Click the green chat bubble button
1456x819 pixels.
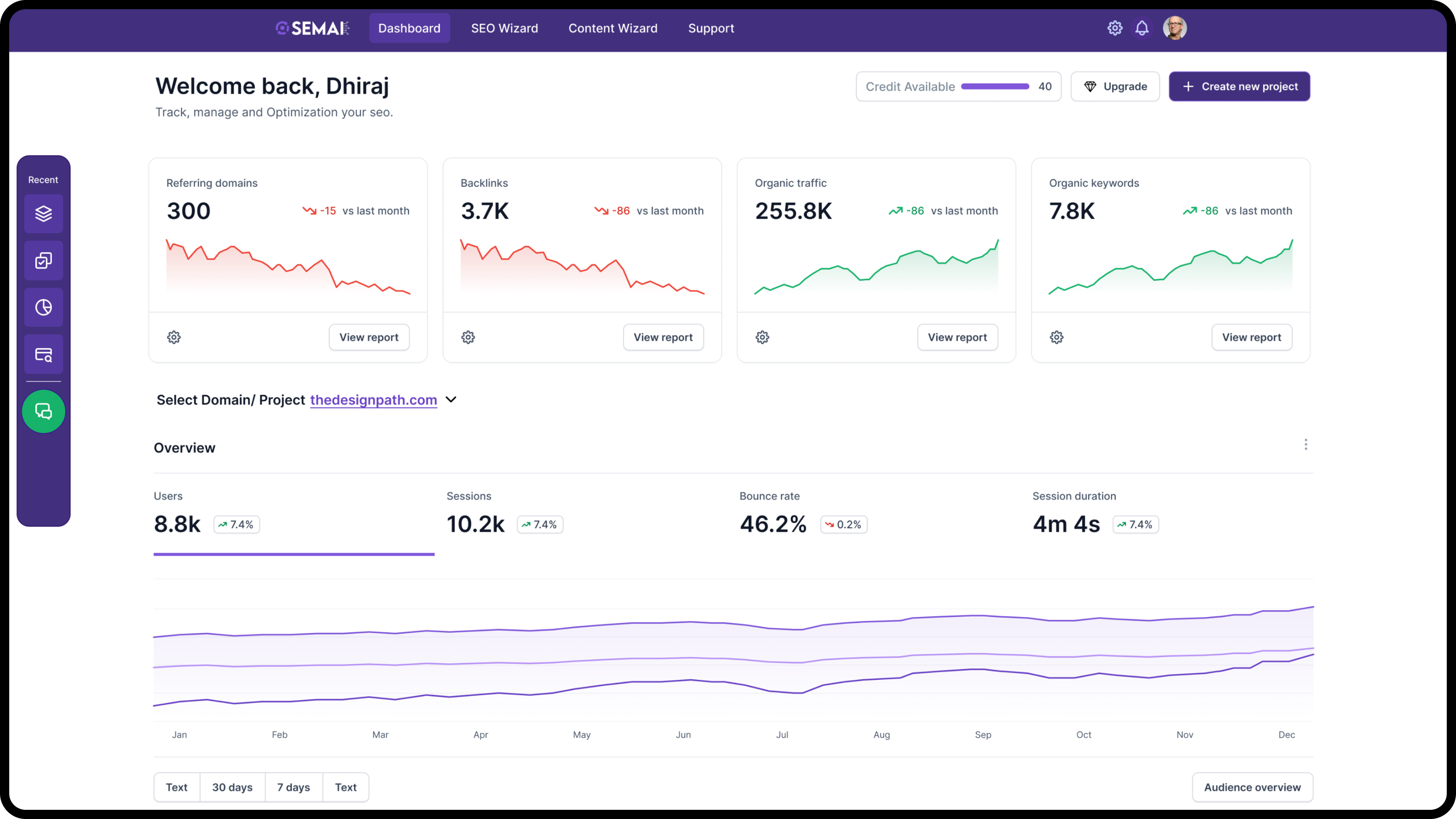(x=44, y=411)
